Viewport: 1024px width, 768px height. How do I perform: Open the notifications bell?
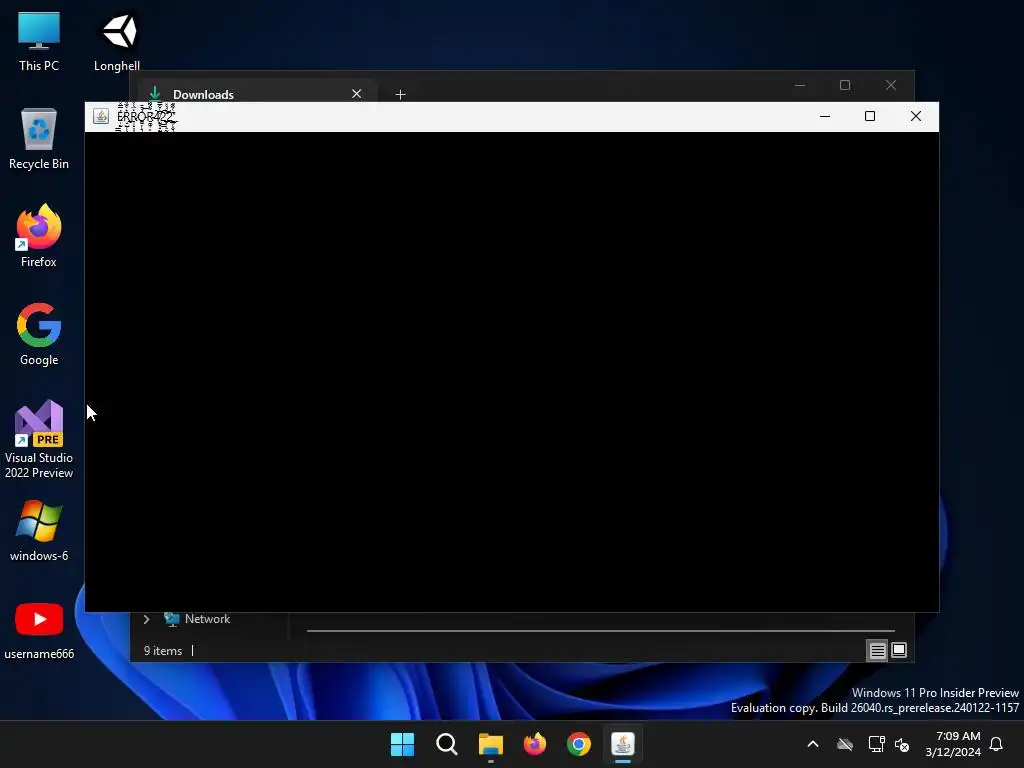coord(997,744)
